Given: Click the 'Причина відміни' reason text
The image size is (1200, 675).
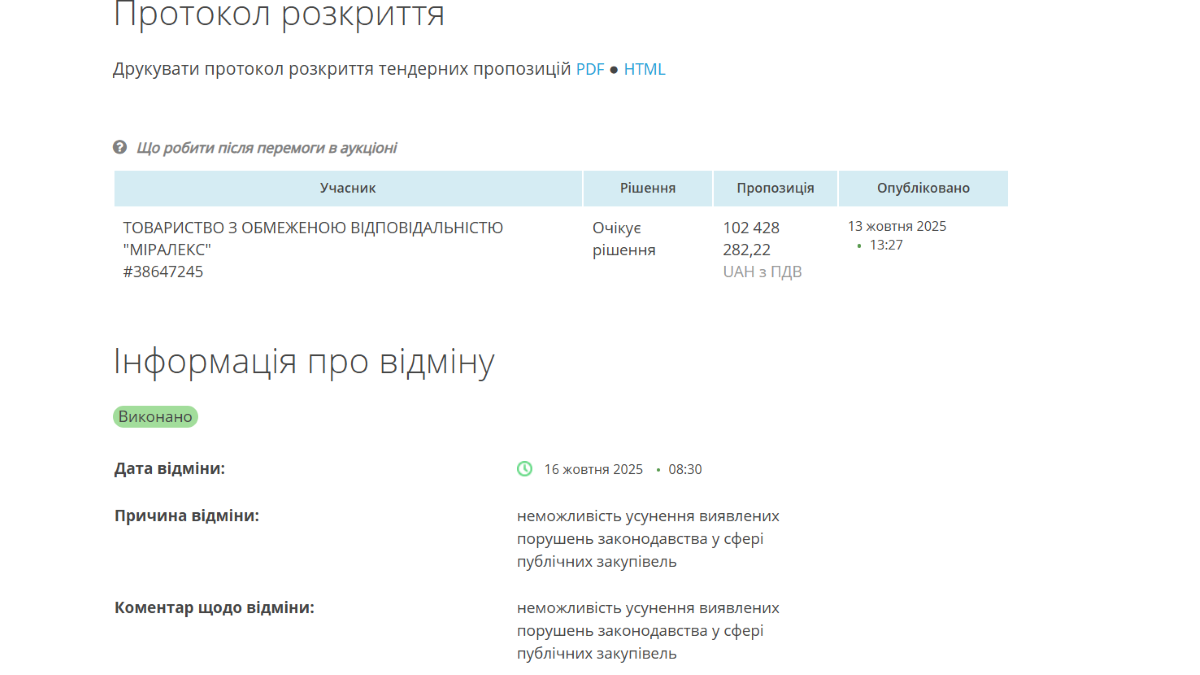Looking at the screenshot, I should 647,539.
